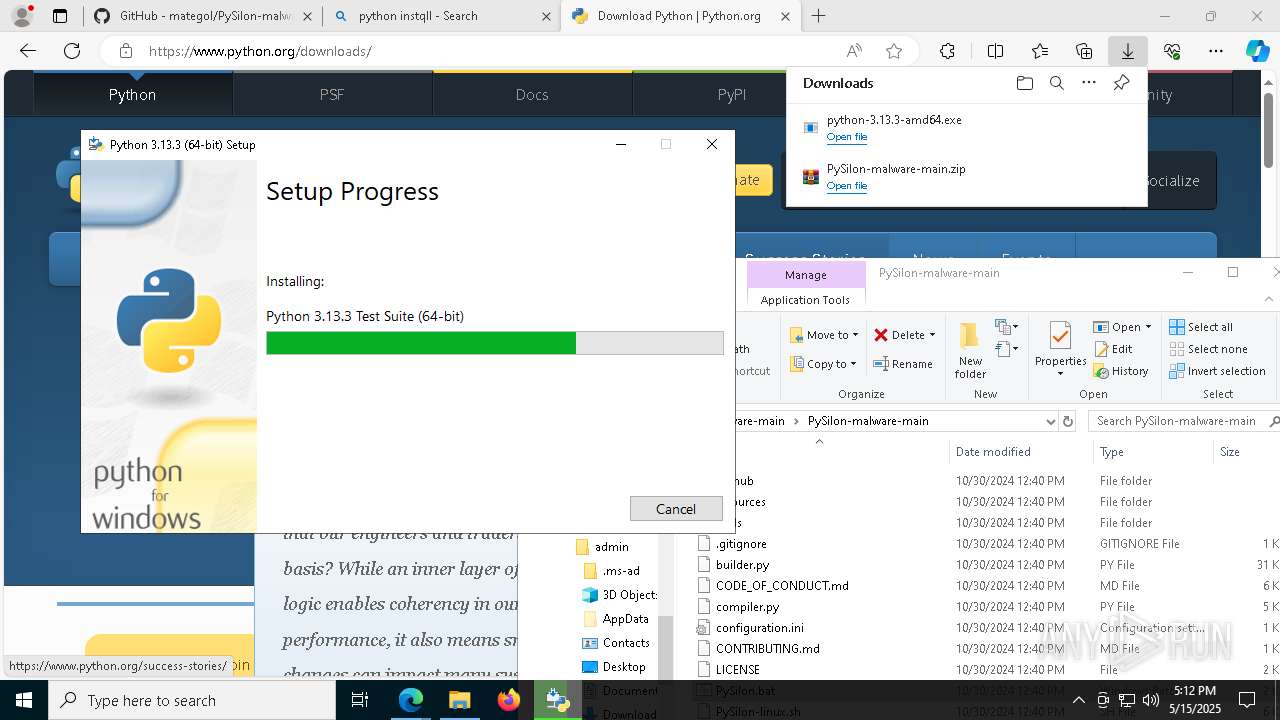The image size is (1280, 720).
Task: Expand the Open dropdown in ribbon
Action: tap(1148, 327)
